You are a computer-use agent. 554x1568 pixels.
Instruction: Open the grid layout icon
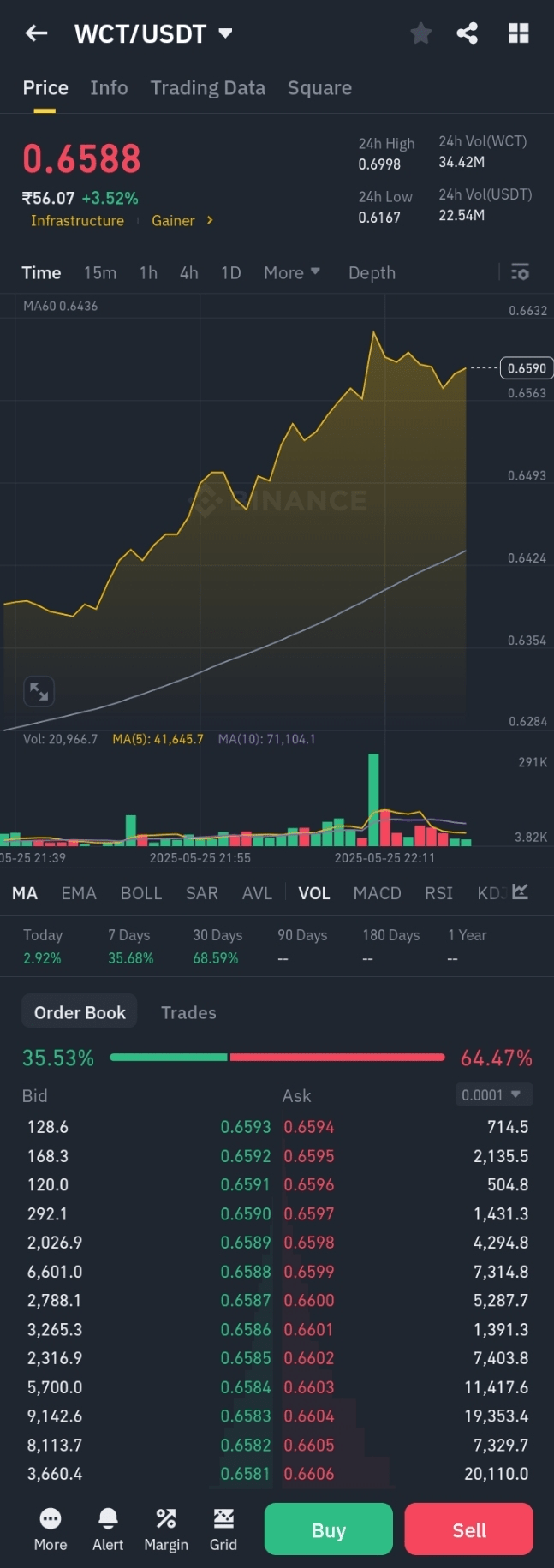(x=518, y=33)
